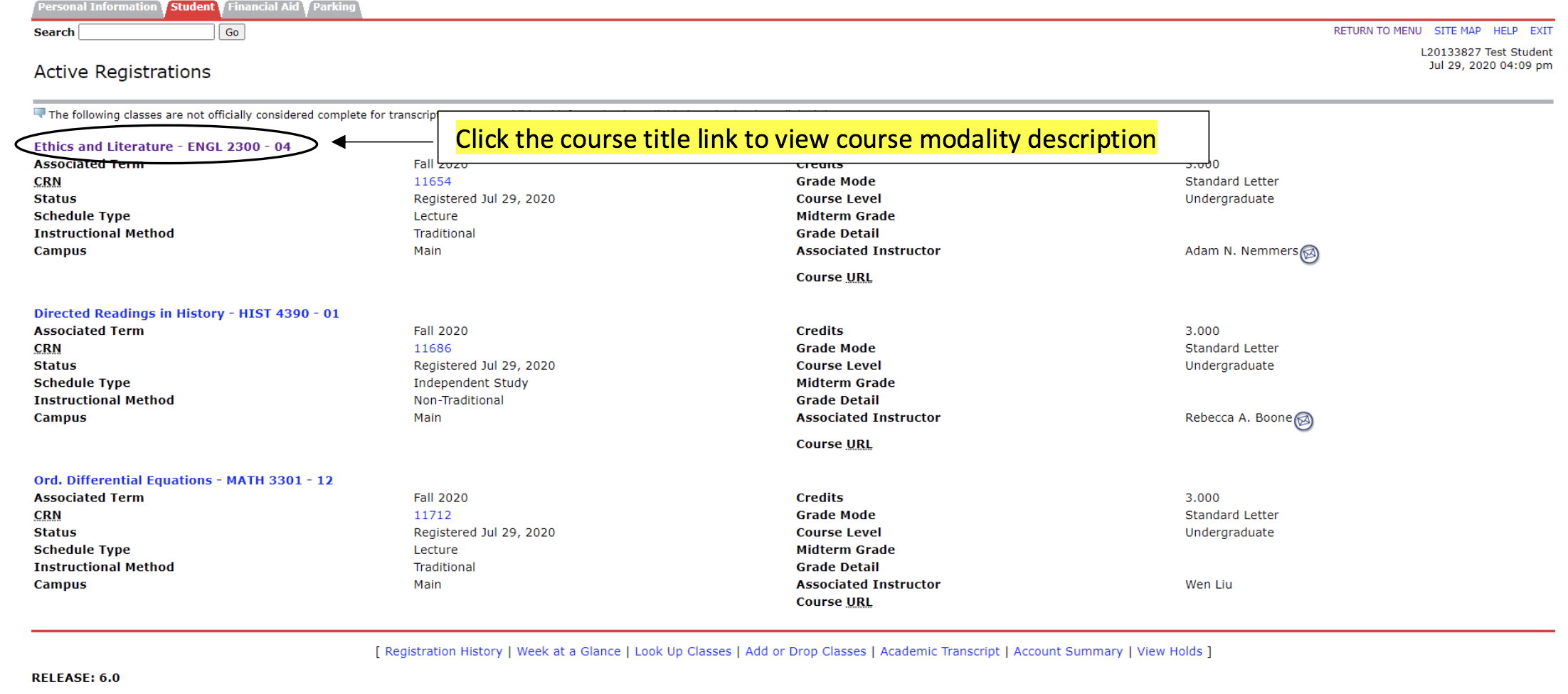
Task: Click the HELP link
Action: coord(1505,31)
